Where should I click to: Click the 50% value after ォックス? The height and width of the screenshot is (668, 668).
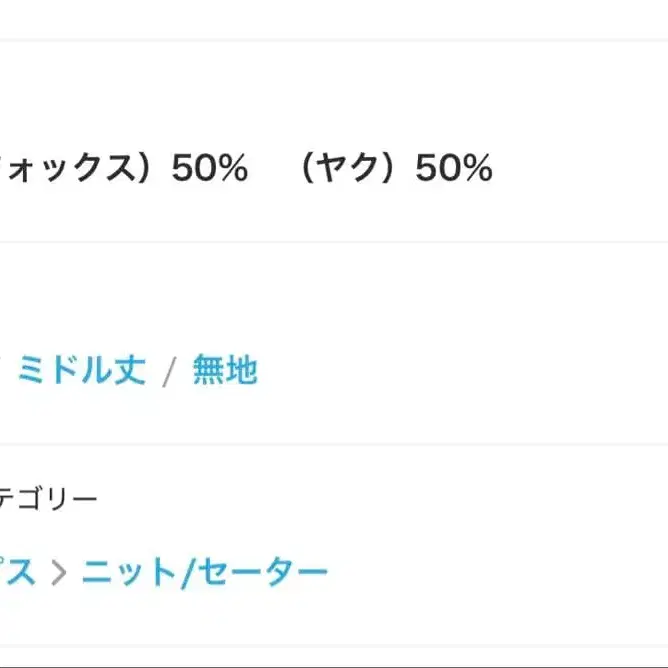pyautogui.click(x=209, y=169)
